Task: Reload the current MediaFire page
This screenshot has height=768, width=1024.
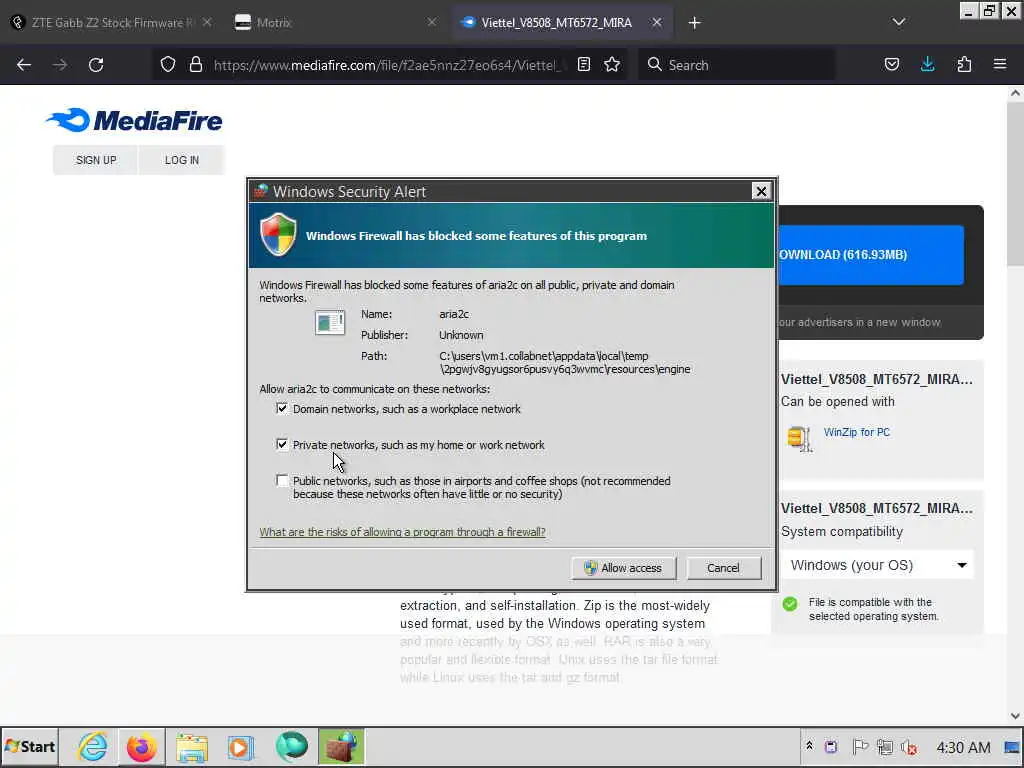Action: (x=96, y=65)
